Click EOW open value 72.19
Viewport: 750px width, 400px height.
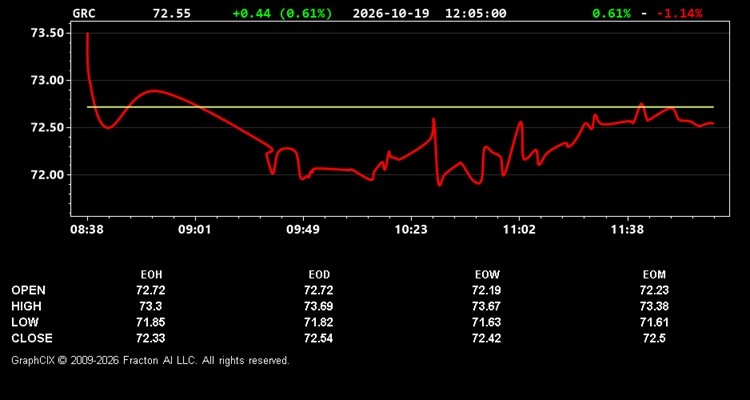(x=486, y=290)
